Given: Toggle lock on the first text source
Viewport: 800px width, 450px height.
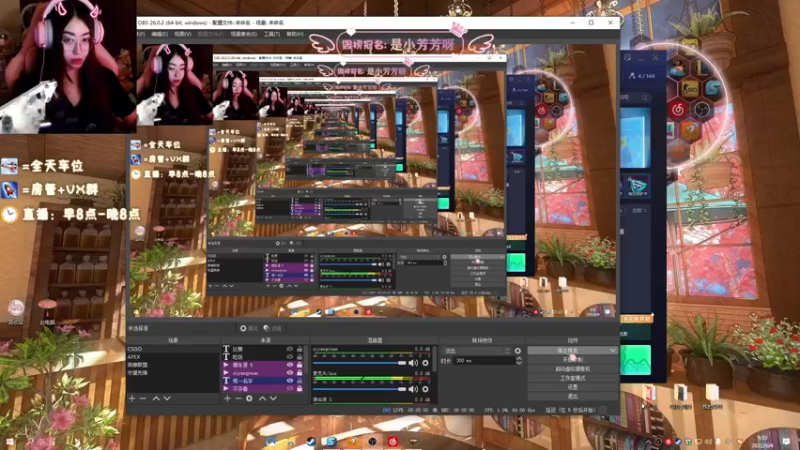Looking at the screenshot, I should (x=299, y=349).
